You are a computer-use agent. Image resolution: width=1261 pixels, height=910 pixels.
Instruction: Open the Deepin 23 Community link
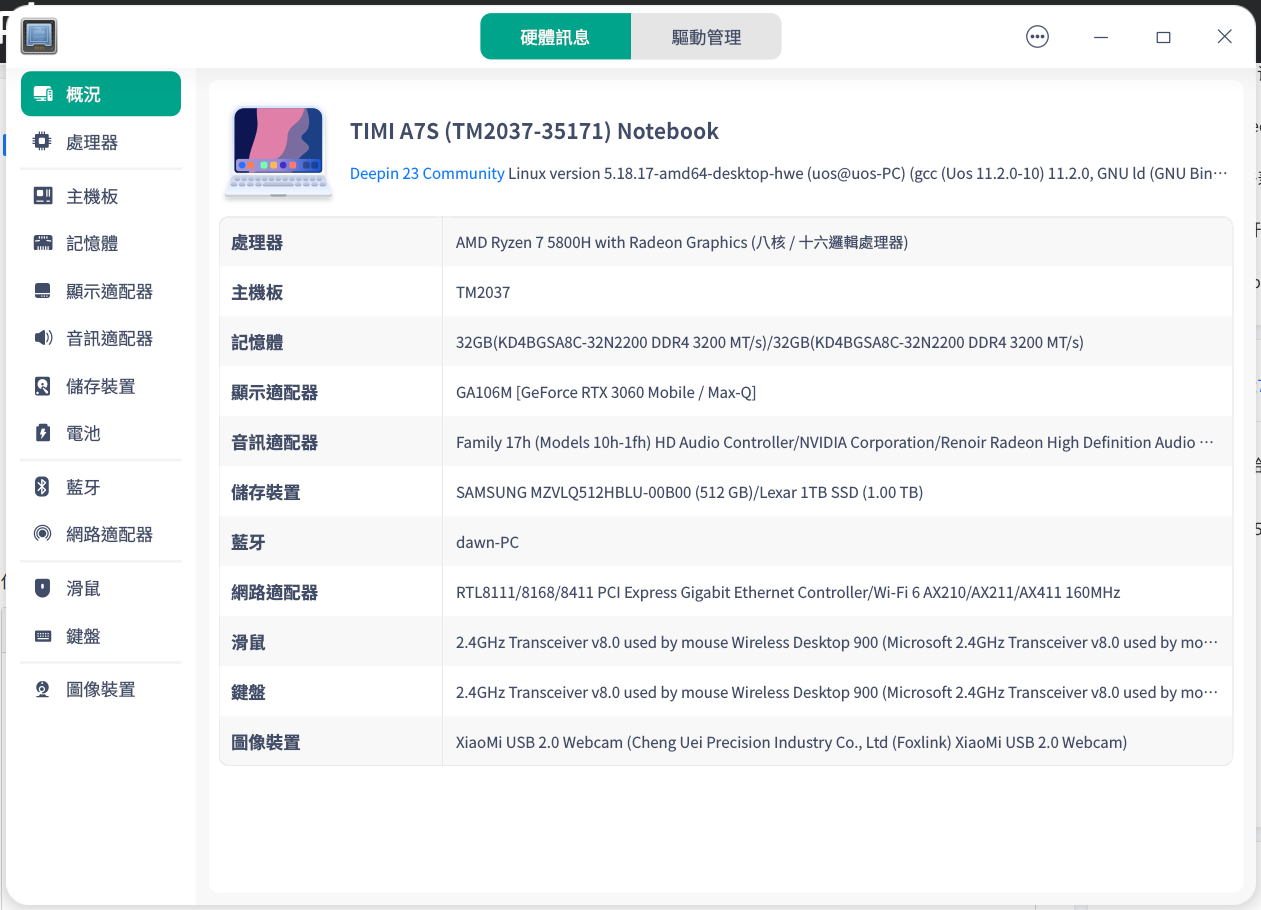427,173
